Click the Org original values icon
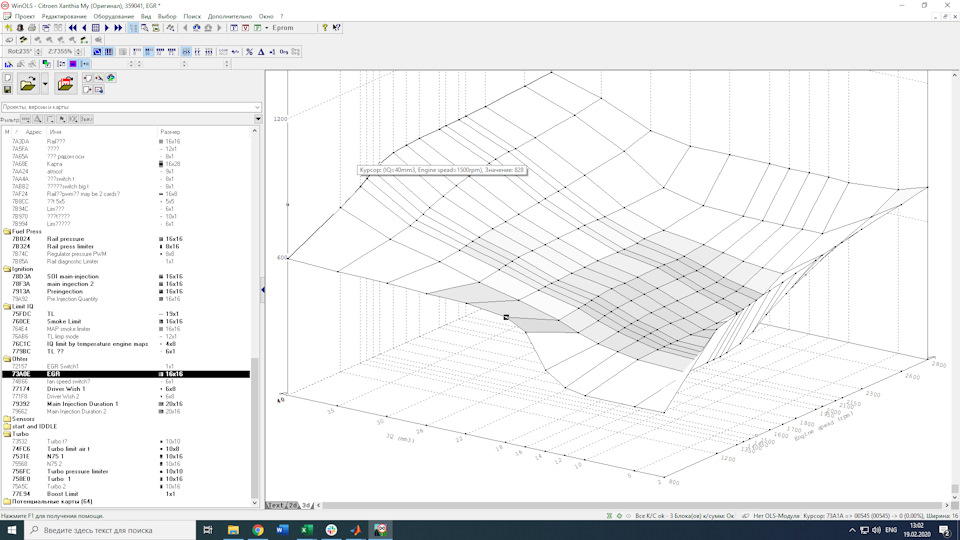 point(283,52)
